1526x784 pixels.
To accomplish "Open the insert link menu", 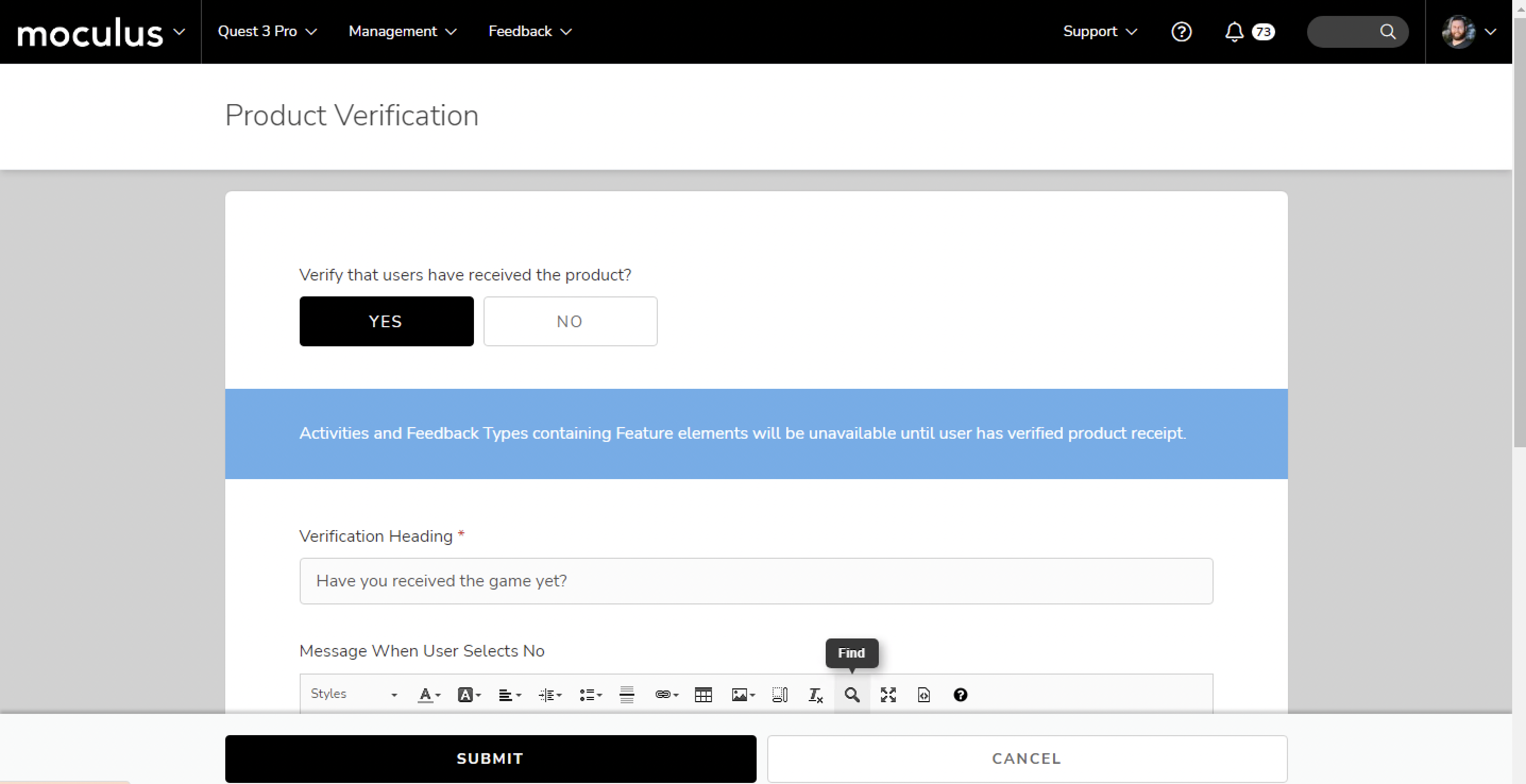I will tap(666, 695).
